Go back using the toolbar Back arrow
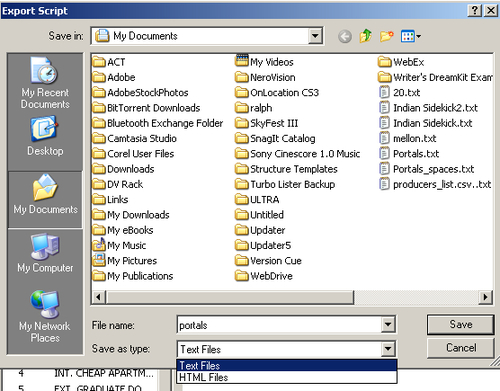The image size is (500, 391). (345, 36)
